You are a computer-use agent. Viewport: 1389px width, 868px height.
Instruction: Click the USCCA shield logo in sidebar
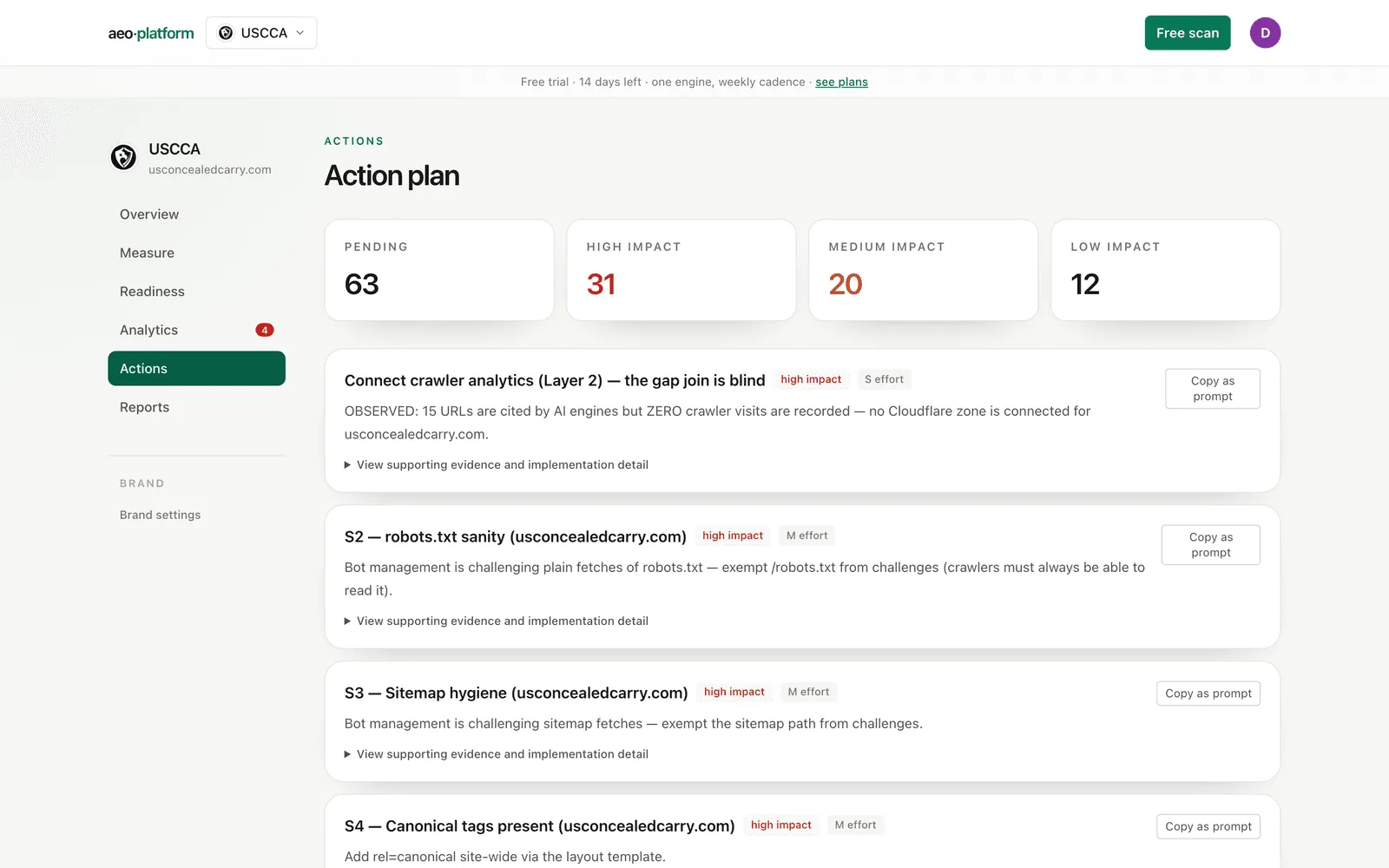click(x=123, y=157)
